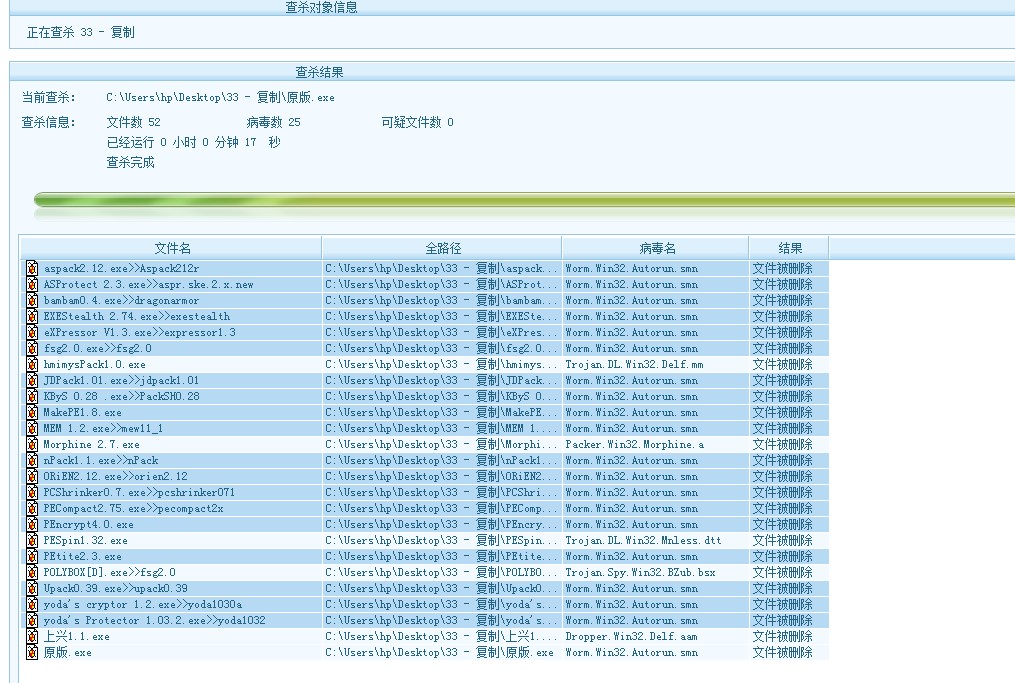Click the 正在查杀 33 - 复制 label
This screenshot has width=1015, height=683.
click(x=80, y=32)
